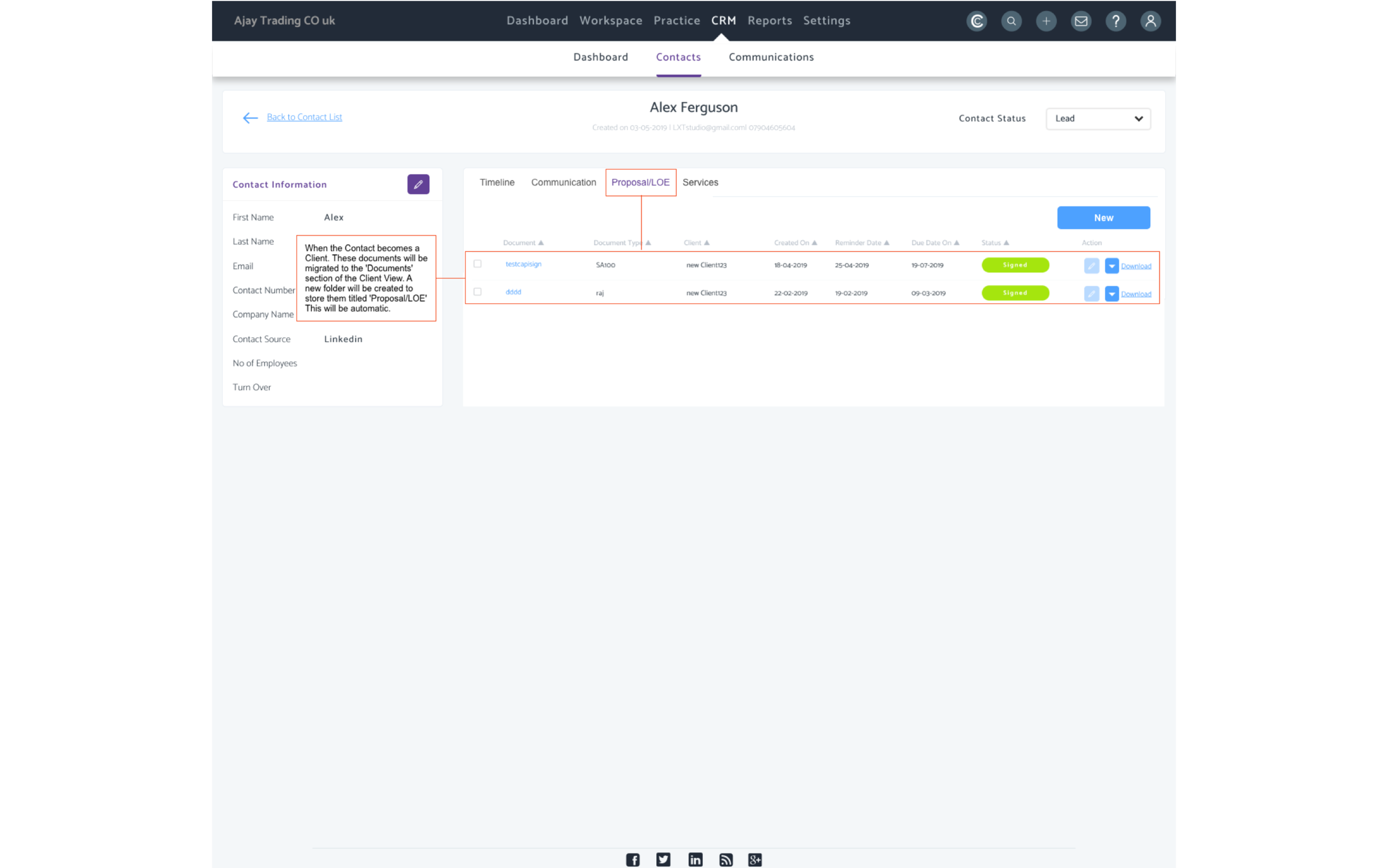Follow the Back to Contact List link
Screen dimensions: 1388x868
[304, 117]
